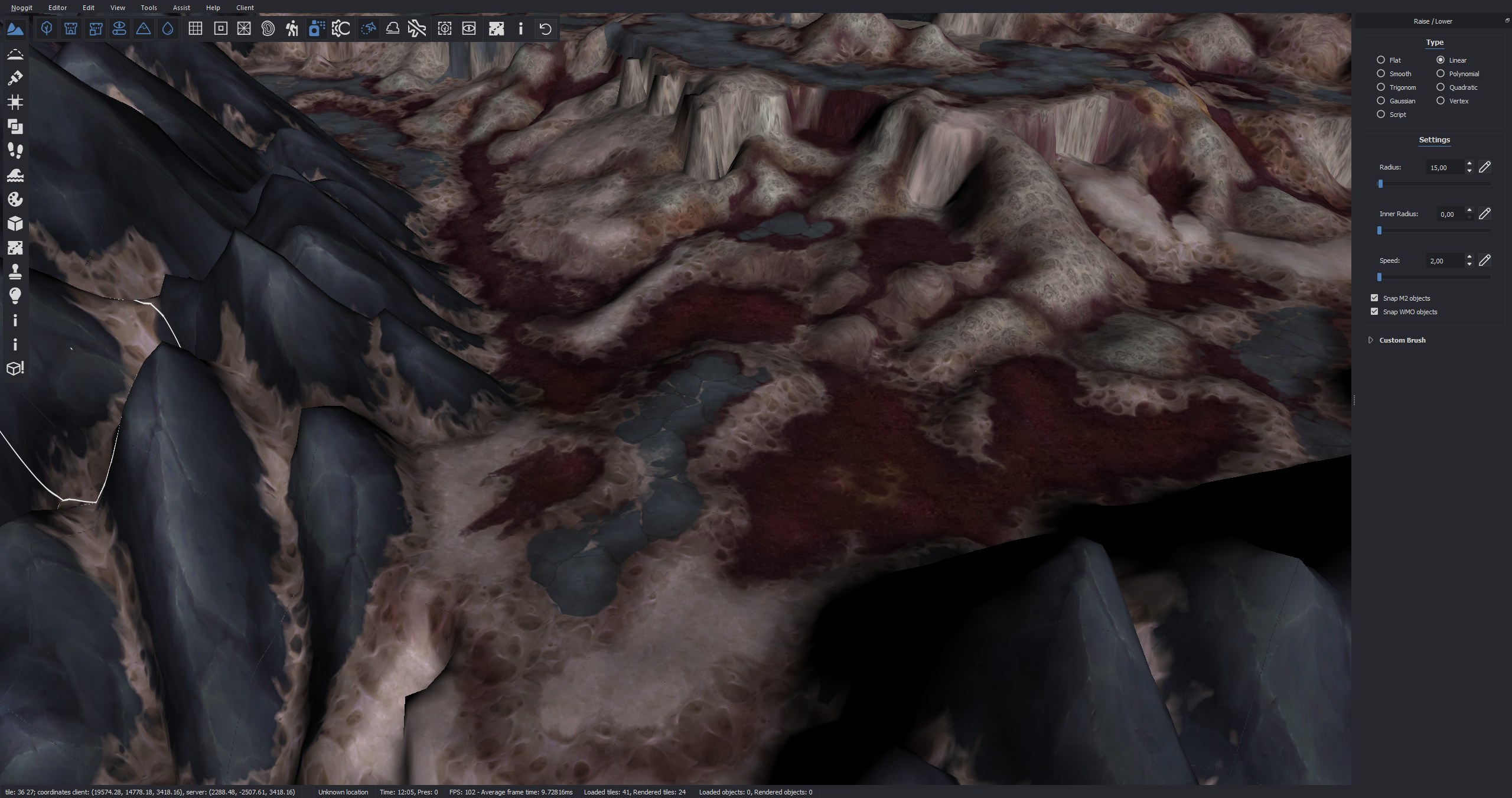Toggle Snap WMO objects checkbox
This screenshot has height=798, width=1512.
tap(1374, 311)
